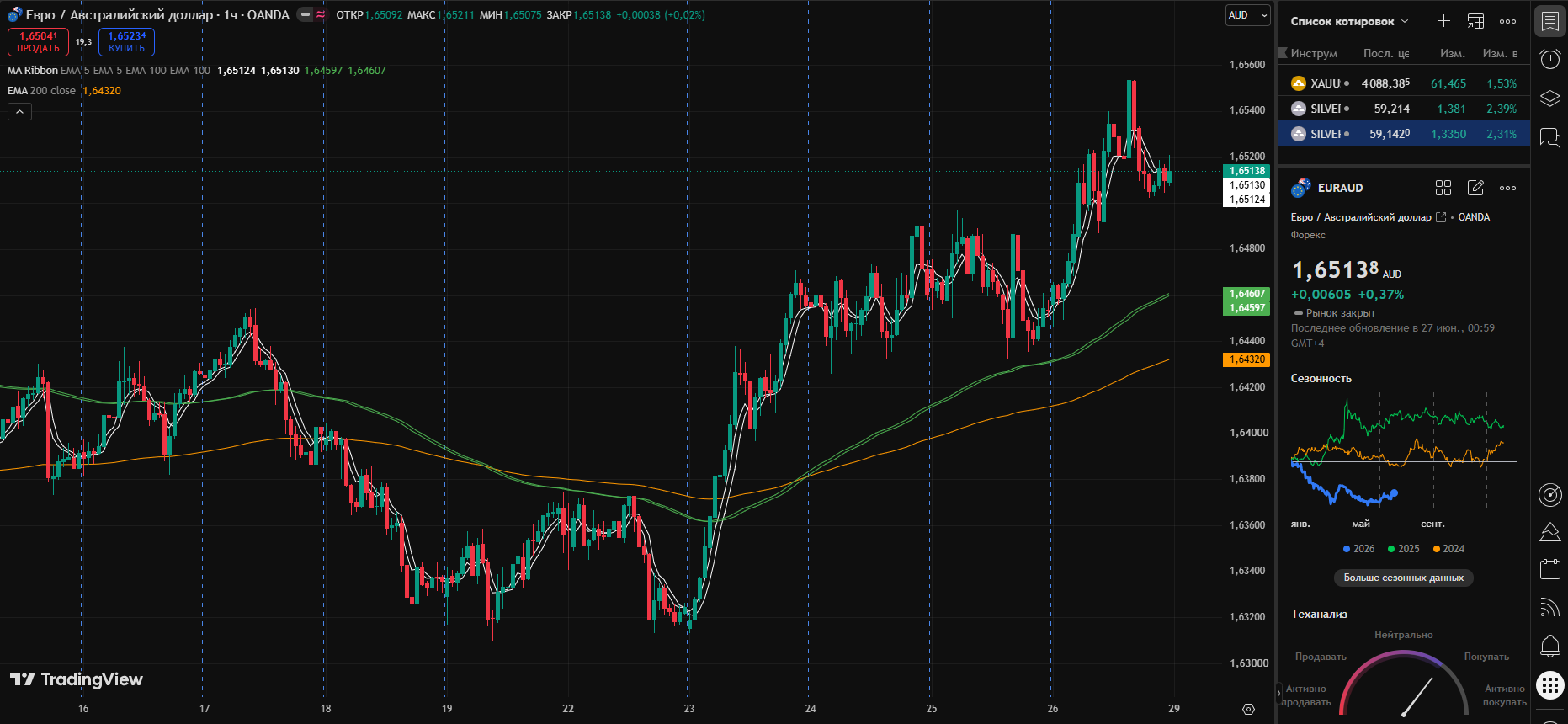Sort by the Изм. % column header

tap(1500, 53)
